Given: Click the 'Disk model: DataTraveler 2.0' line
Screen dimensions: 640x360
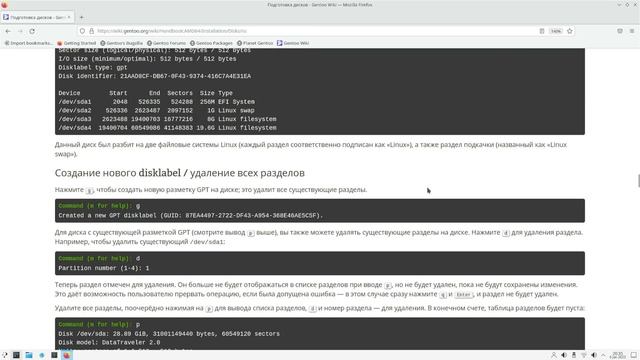Looking at the screenshot, I should [109, 342].
